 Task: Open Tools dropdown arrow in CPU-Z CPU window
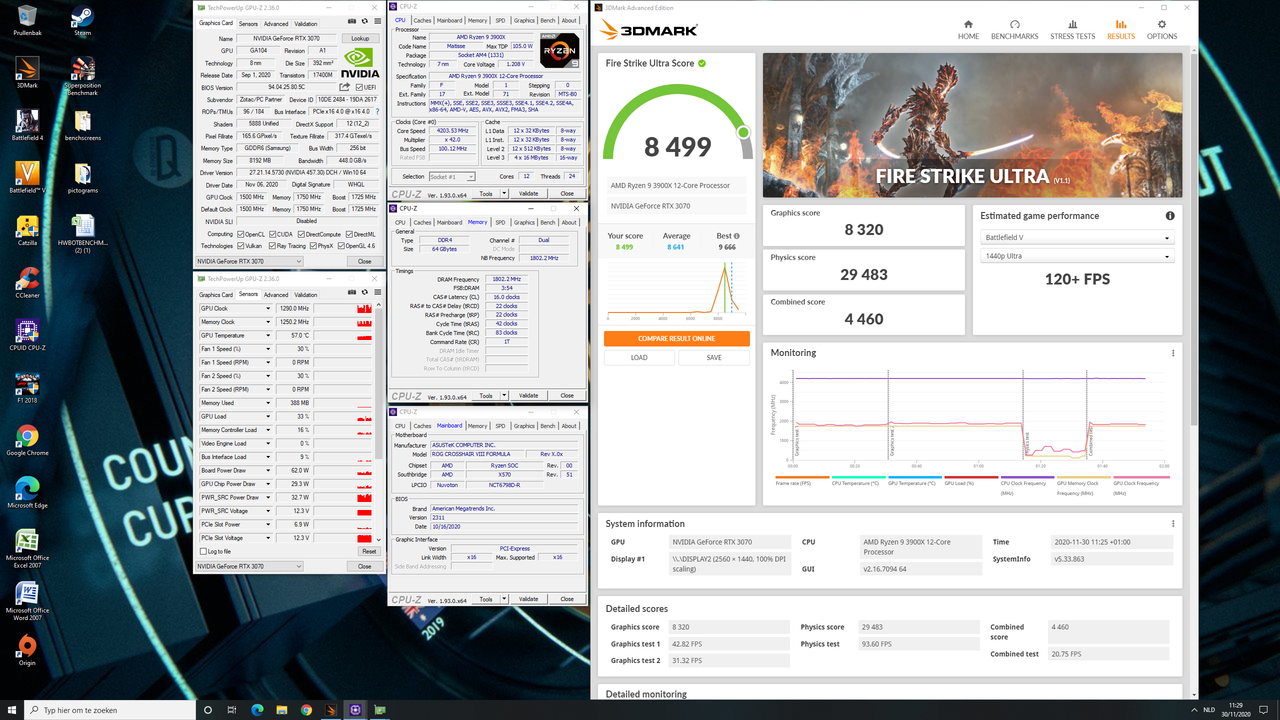[x=505, y=194]
